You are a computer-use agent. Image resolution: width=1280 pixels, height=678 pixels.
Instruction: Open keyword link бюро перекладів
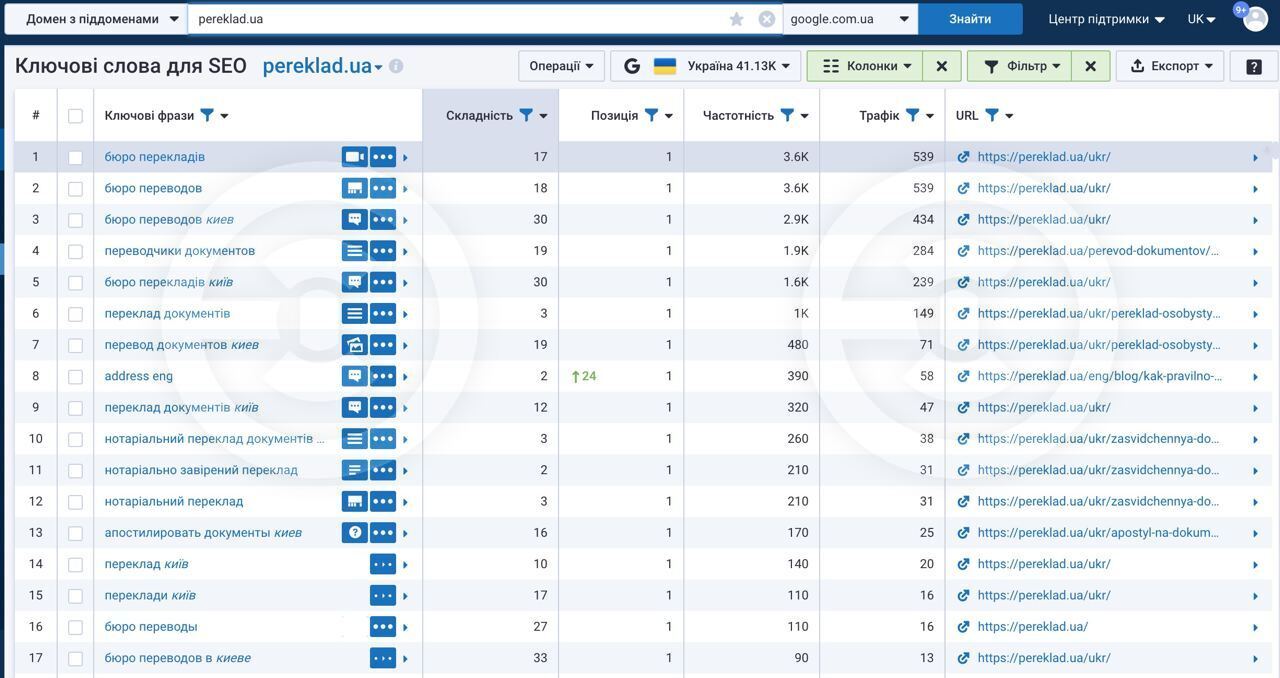pyautogui.click(x=155, y=157)
